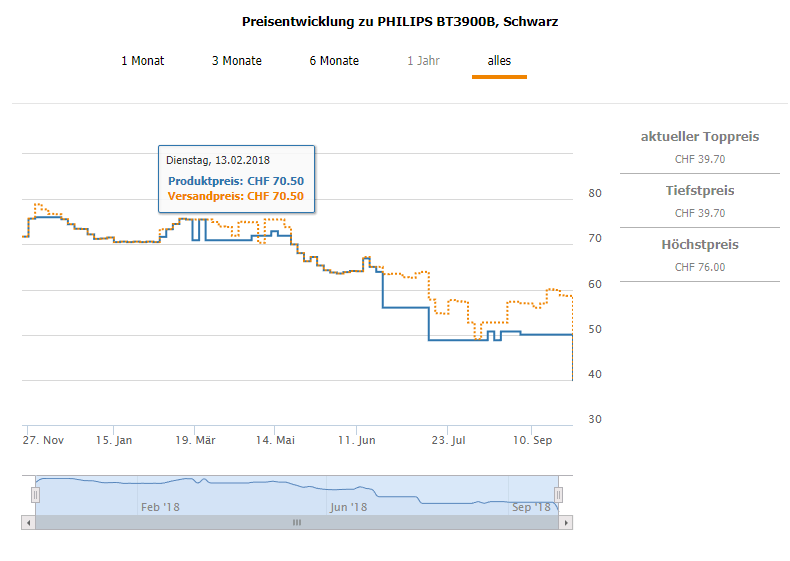Viewport: 790px width, 561px height.
Task: Click the left navigator range handle
Action: pyautogui.click(x=35, y=494)
